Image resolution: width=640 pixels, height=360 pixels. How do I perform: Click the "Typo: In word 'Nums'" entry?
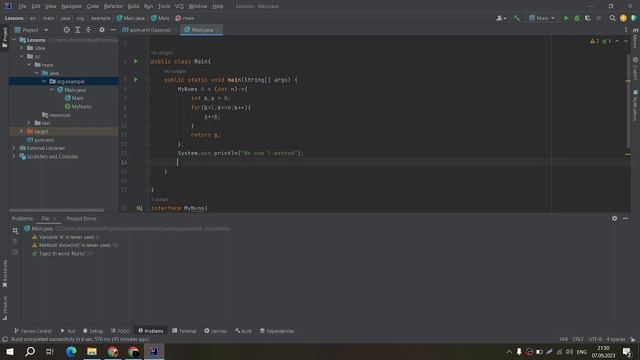click(x=62, y=253)
